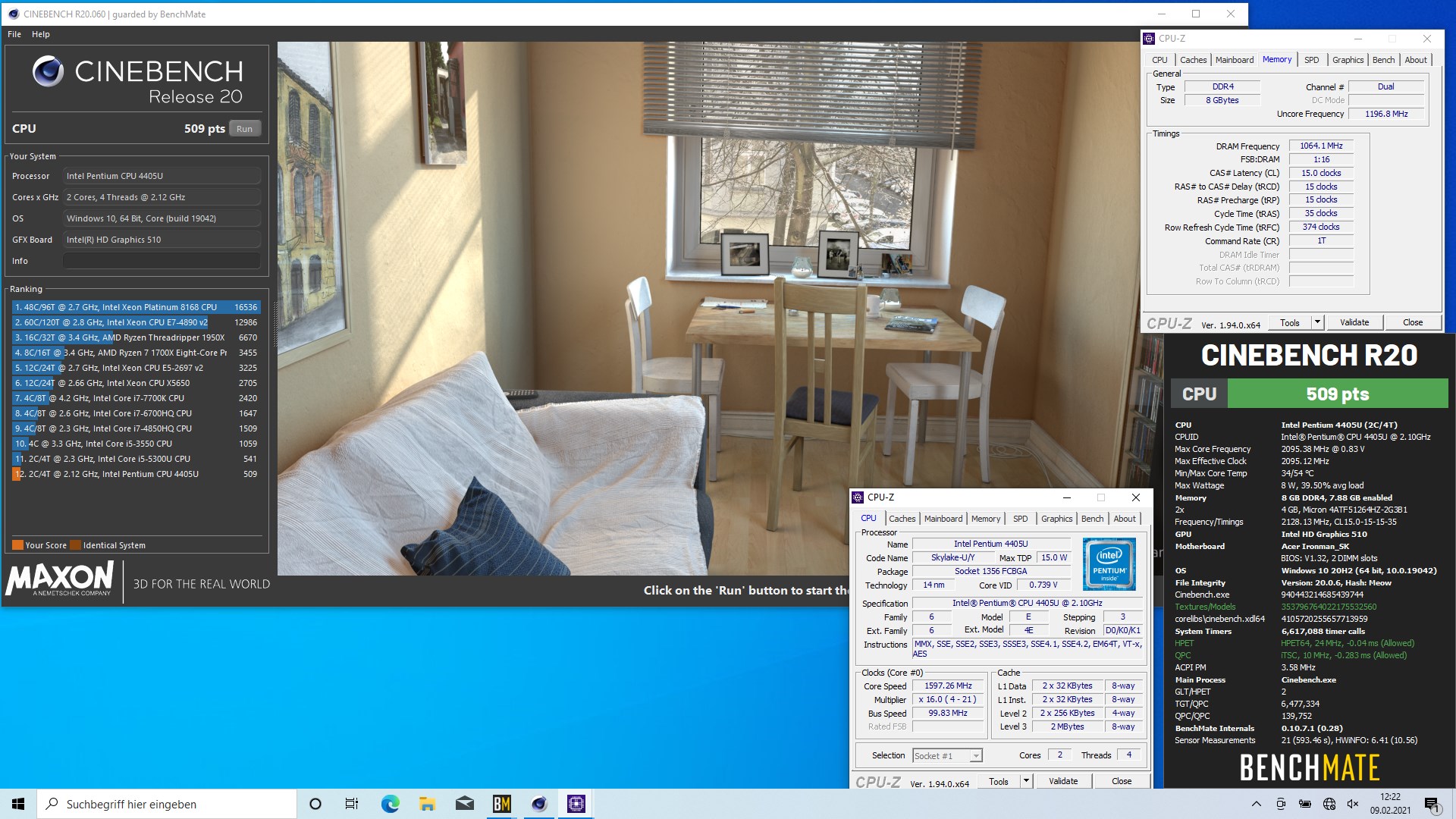
Task: Click the Cinebench logo icon in the panel
Action: [48, 71]
